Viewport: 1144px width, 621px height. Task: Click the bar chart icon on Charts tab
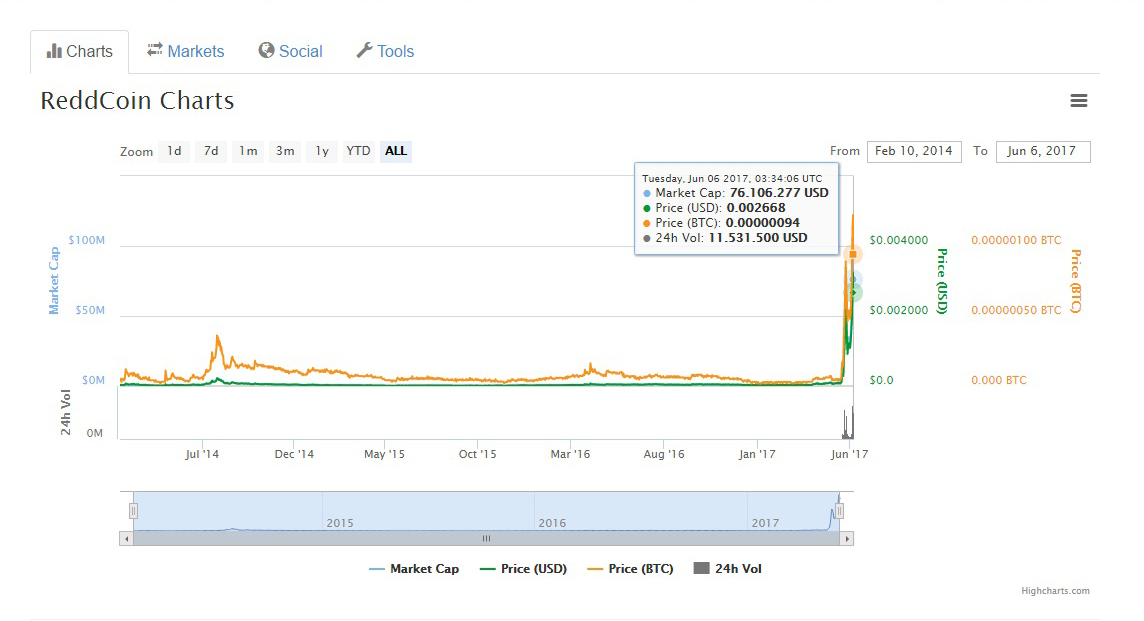(x=54, y=51)
